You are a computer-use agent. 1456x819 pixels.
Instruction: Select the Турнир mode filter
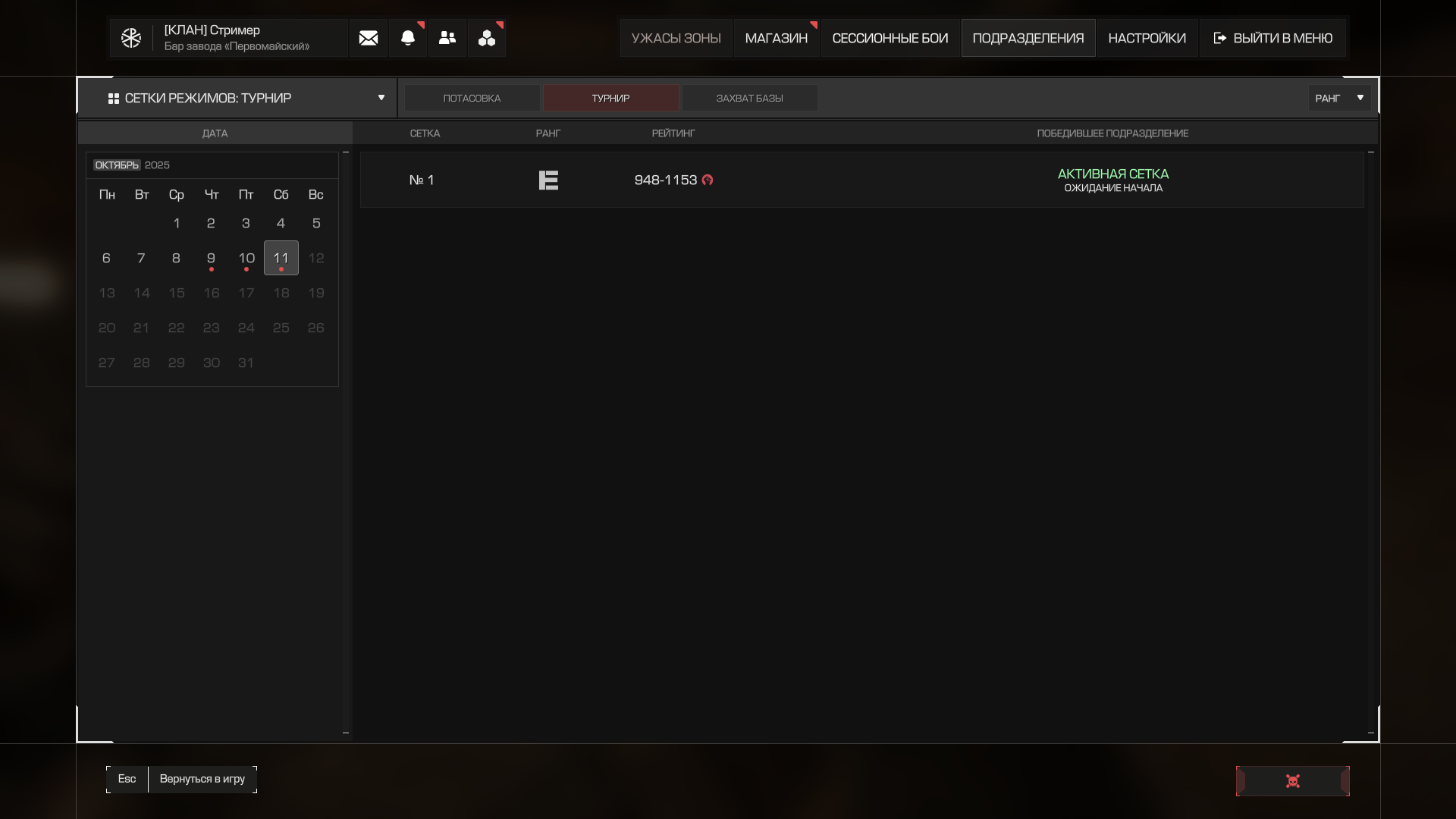point(610,99)
